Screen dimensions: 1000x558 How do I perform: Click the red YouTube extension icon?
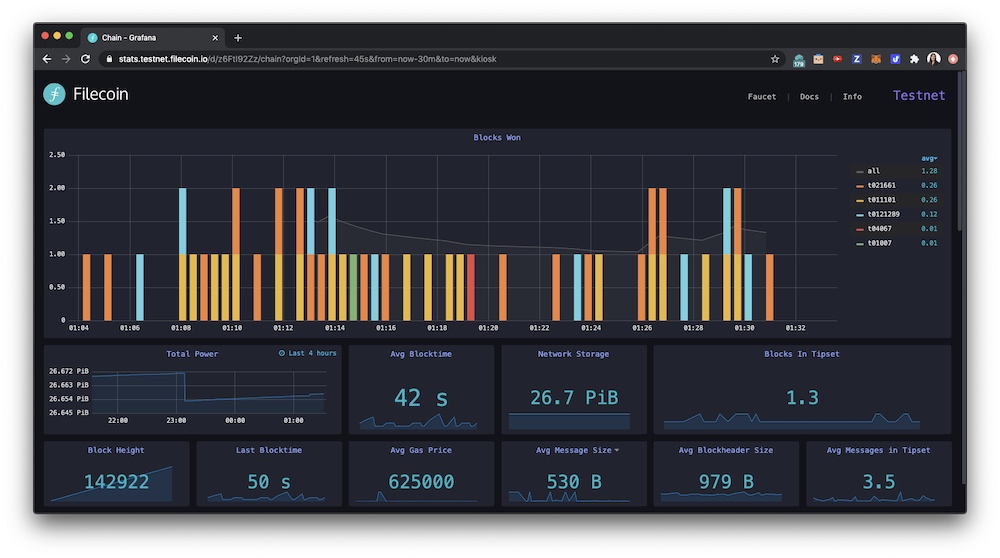tap(837, 59)
